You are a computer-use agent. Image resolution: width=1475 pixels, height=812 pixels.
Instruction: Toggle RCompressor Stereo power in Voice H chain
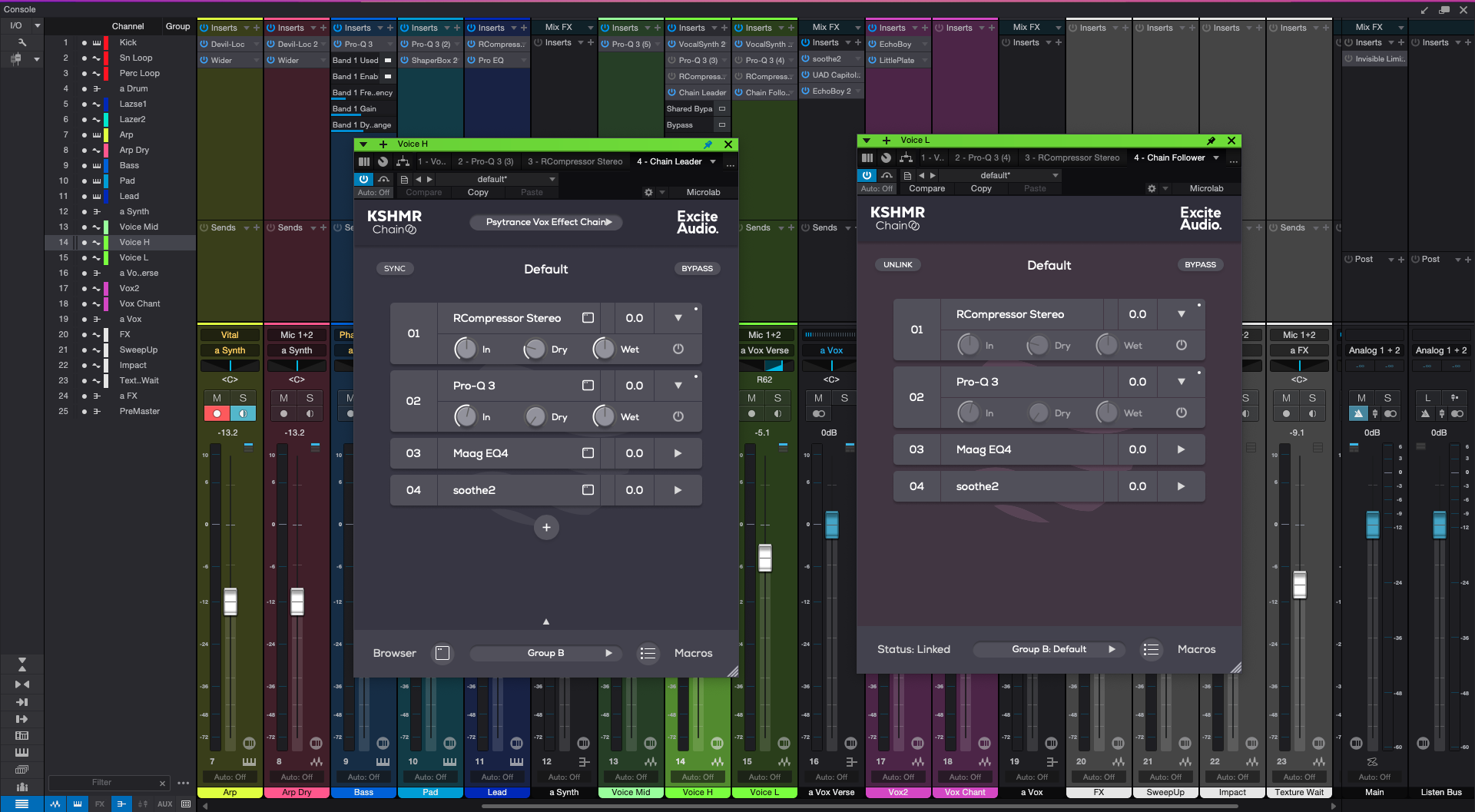(x=678, y=349)
